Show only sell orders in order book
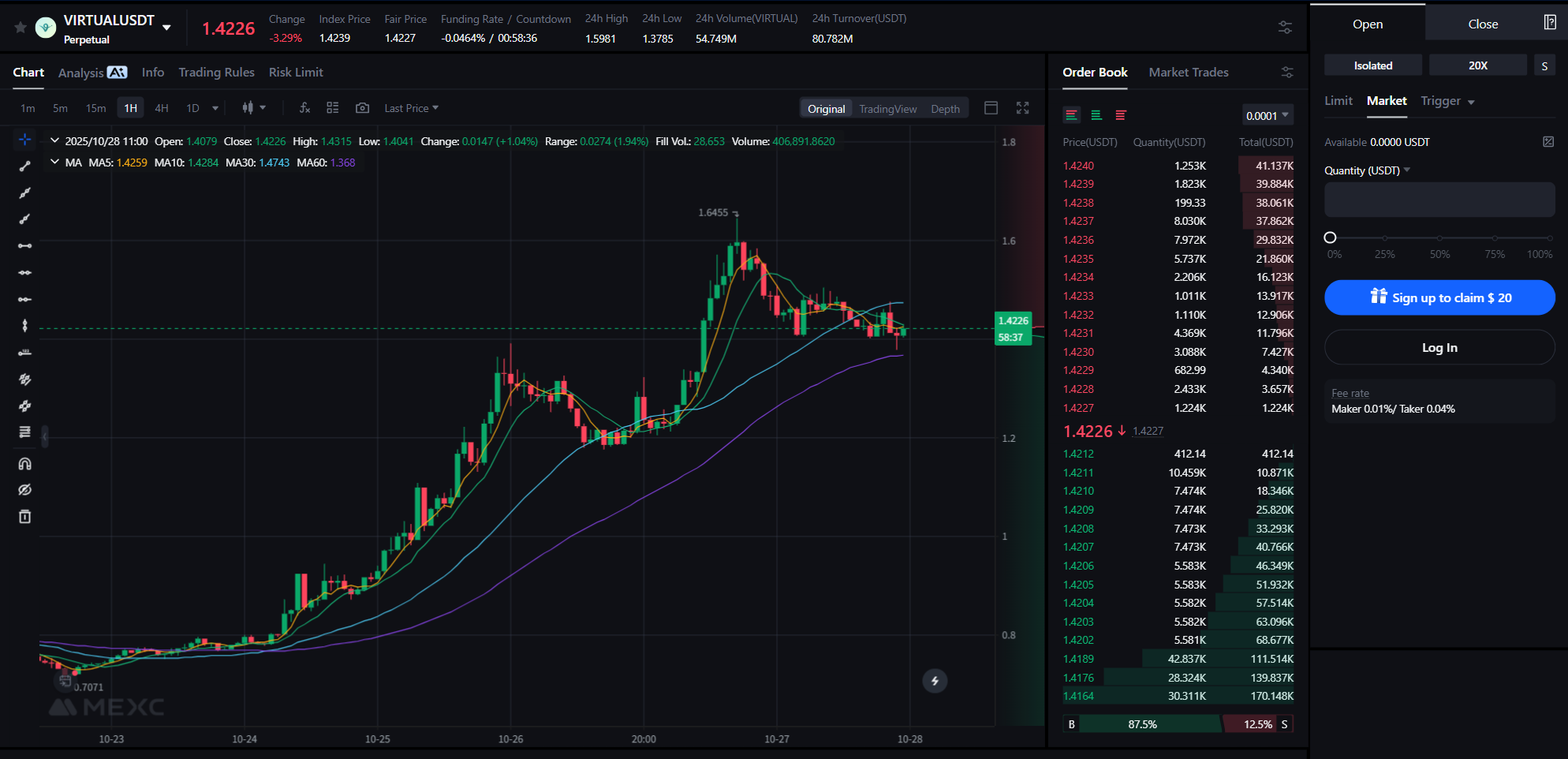Screen dimensions: 1568x759 coord(1120,115)
